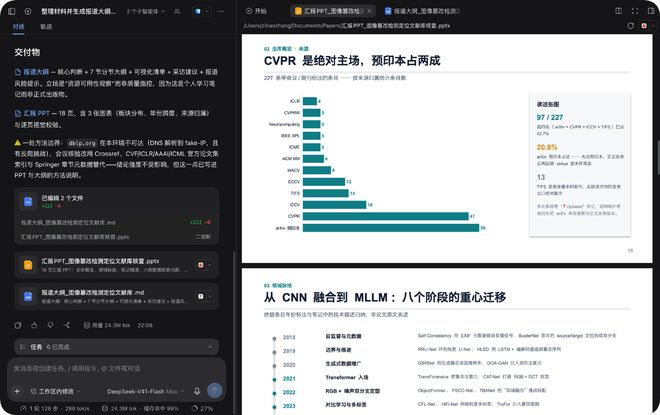
Task: Open the DeepSeek model selector dropdown
Action: (x=146, y=391)
